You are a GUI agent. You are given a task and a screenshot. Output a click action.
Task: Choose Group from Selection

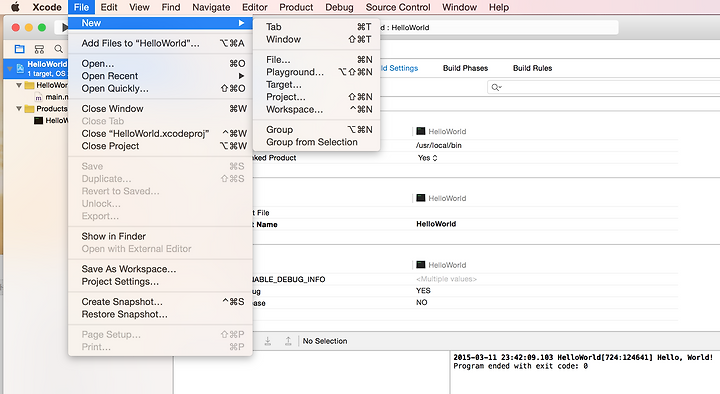tap(317, 142)
